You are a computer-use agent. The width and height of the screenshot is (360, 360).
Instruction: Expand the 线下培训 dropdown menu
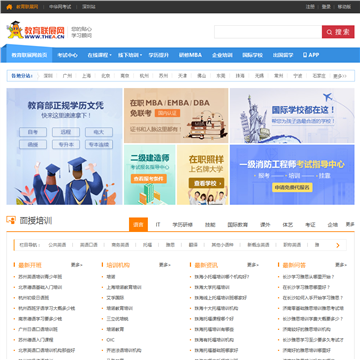(x=130, y=55)
